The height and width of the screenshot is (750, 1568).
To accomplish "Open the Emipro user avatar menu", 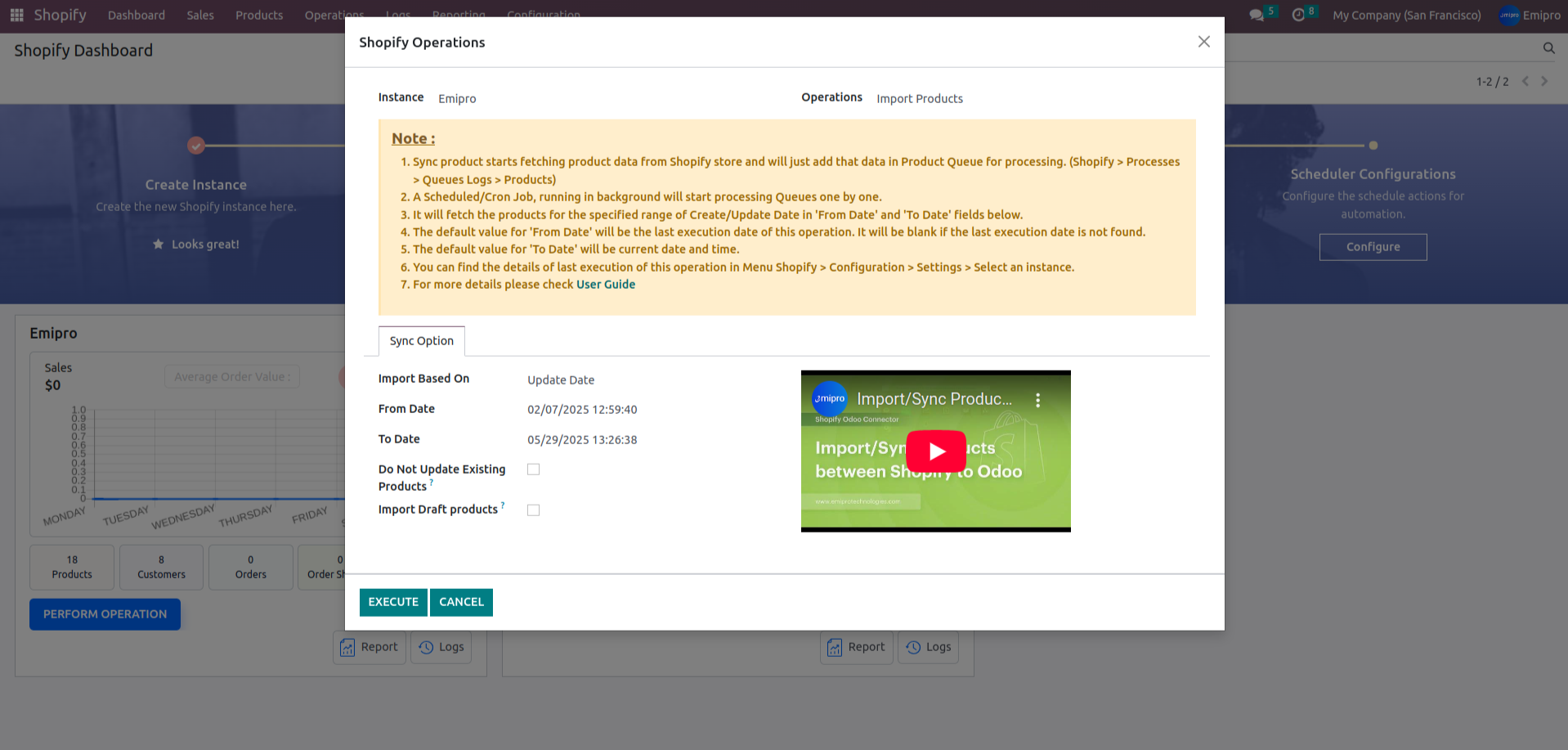I will [1530, 15].
